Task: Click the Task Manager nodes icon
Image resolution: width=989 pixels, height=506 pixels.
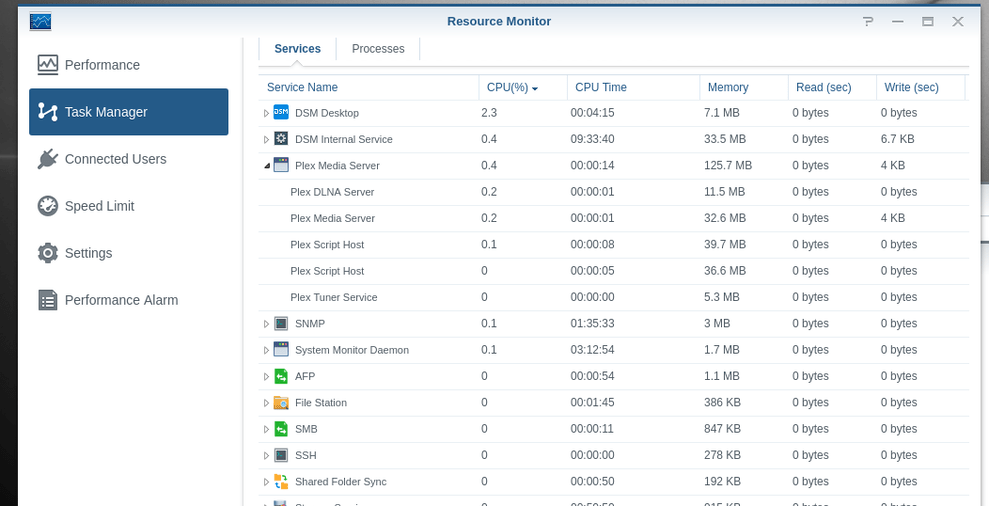Action: [x=48, y=112]
